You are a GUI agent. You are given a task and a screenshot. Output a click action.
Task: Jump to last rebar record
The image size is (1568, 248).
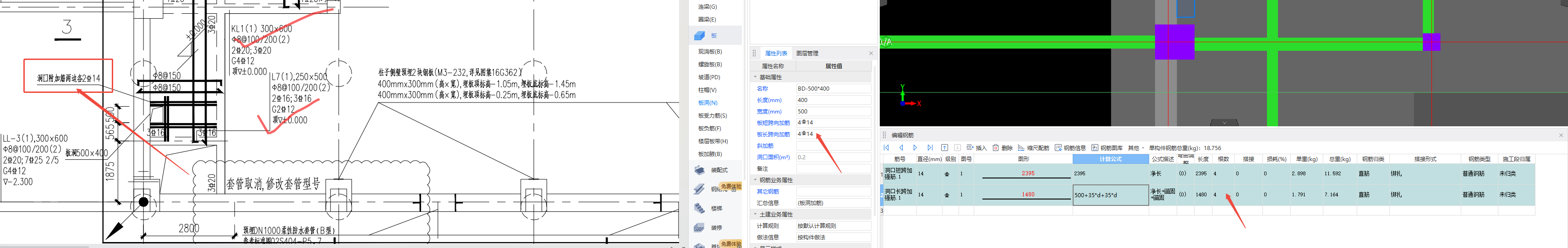coord(929,148)
